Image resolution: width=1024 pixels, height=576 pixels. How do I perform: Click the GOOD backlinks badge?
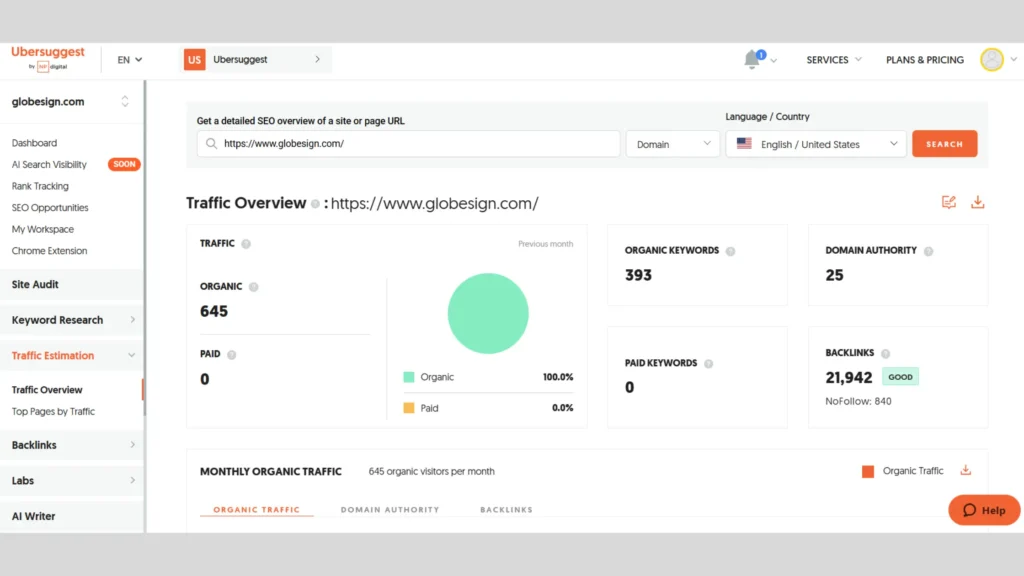point(900,377)
